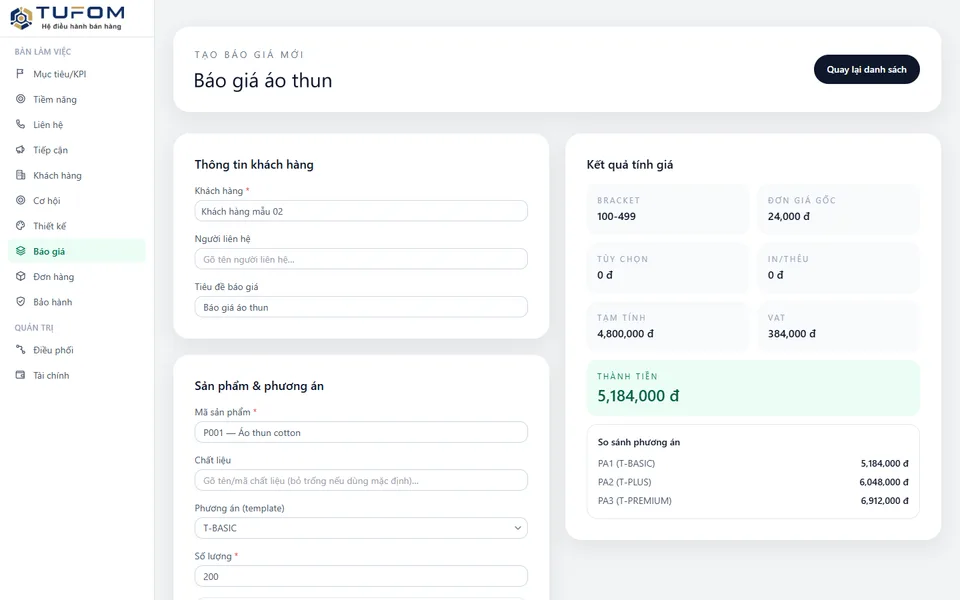Click the route icon beside Điều phối
This screenshot has width=960, height=600.
pyautogui.click(x=20, y=350)
